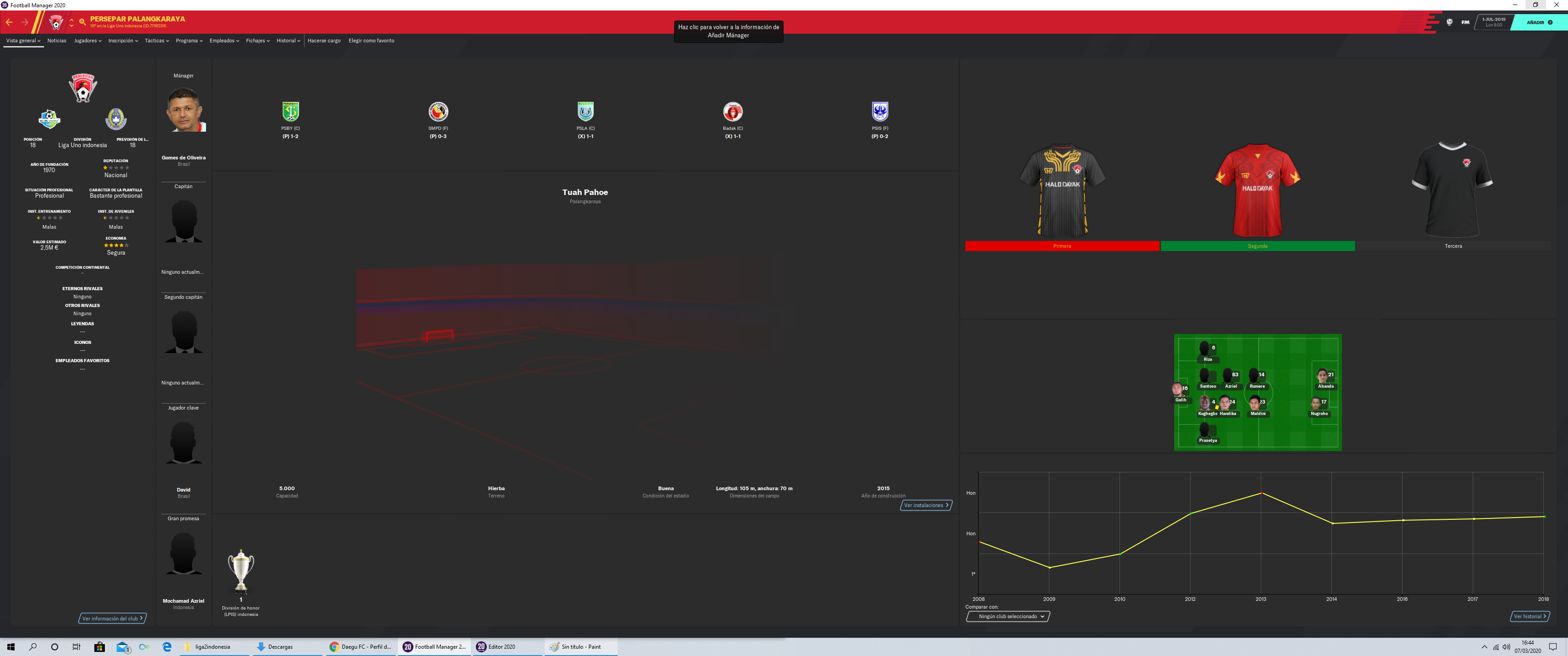Click Ver historial button
The height and width of the screenshot is (656, 1568).
[x=1530, y=616]
